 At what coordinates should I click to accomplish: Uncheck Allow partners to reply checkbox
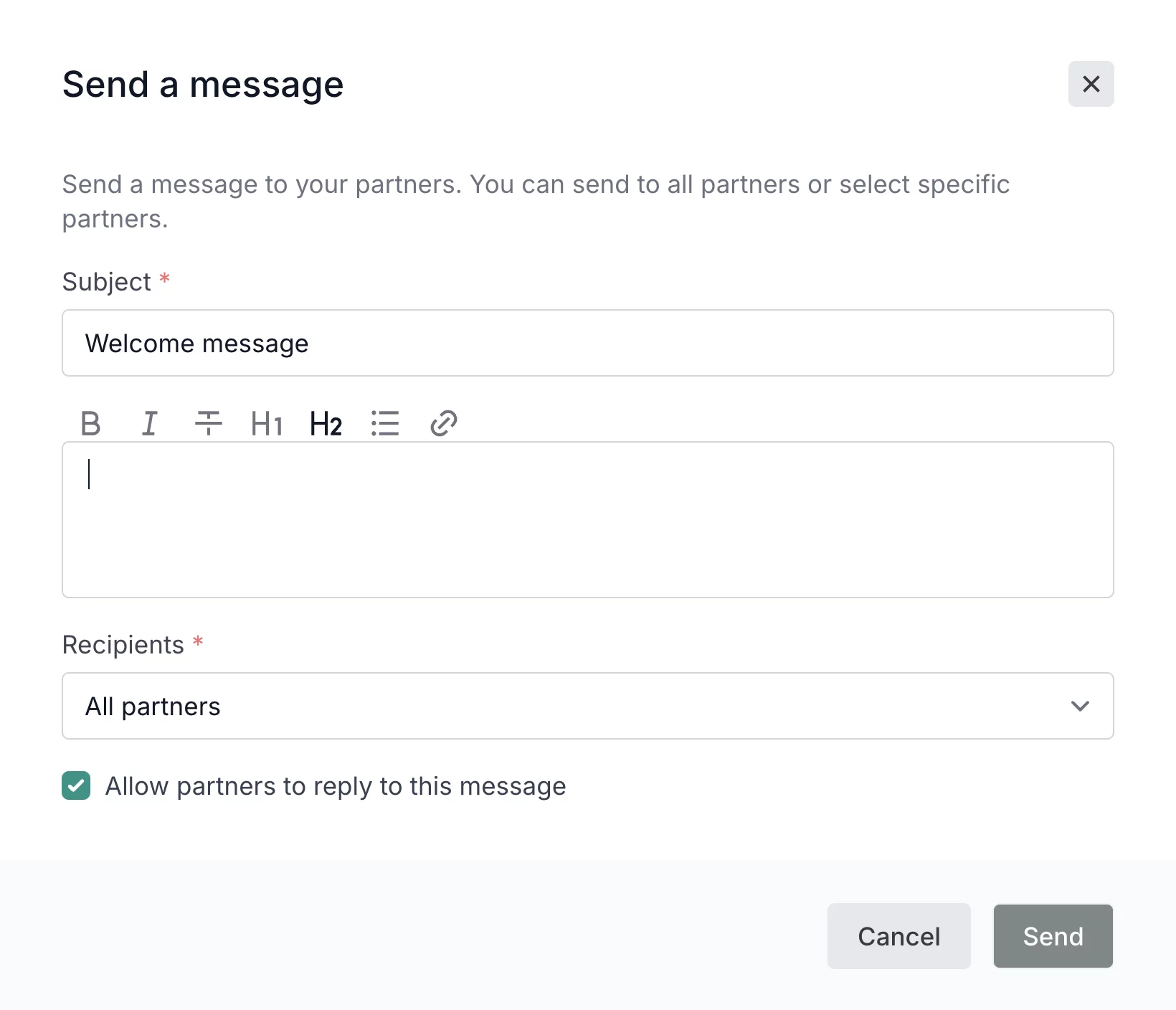tap(76, 785)
